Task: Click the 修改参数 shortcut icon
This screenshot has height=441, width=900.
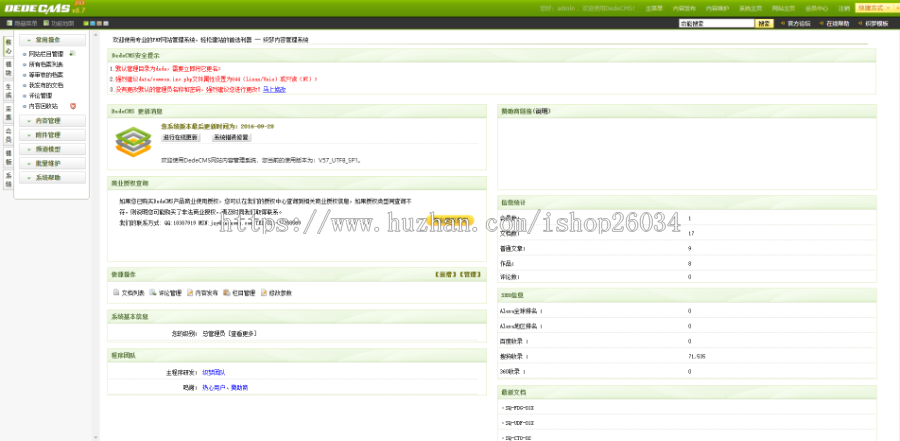Action: click(x=264, y=292)
